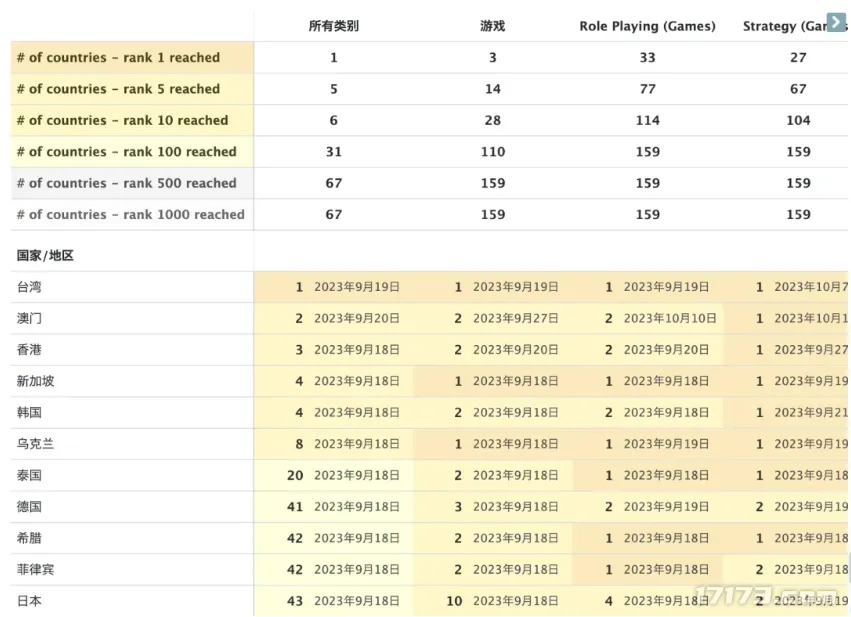
Task: Open the 日本 country row
Action: click(30, 601)
